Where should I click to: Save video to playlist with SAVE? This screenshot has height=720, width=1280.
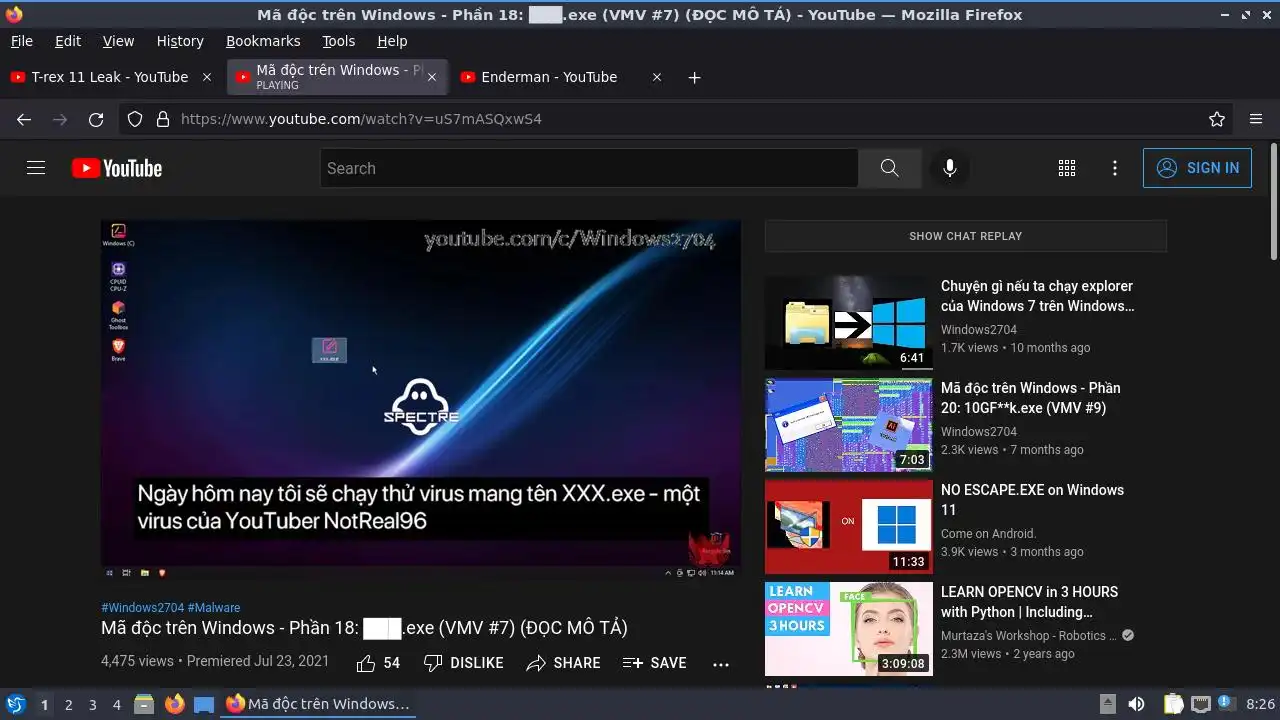pyautogui.click(x=654, y=663)
